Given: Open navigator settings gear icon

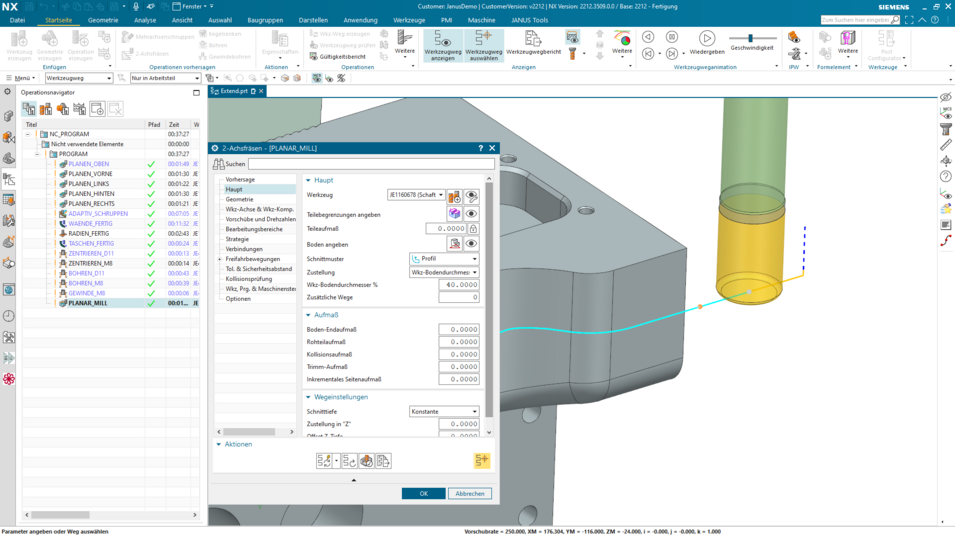Looking at the screenshot, I should point(7,92).
